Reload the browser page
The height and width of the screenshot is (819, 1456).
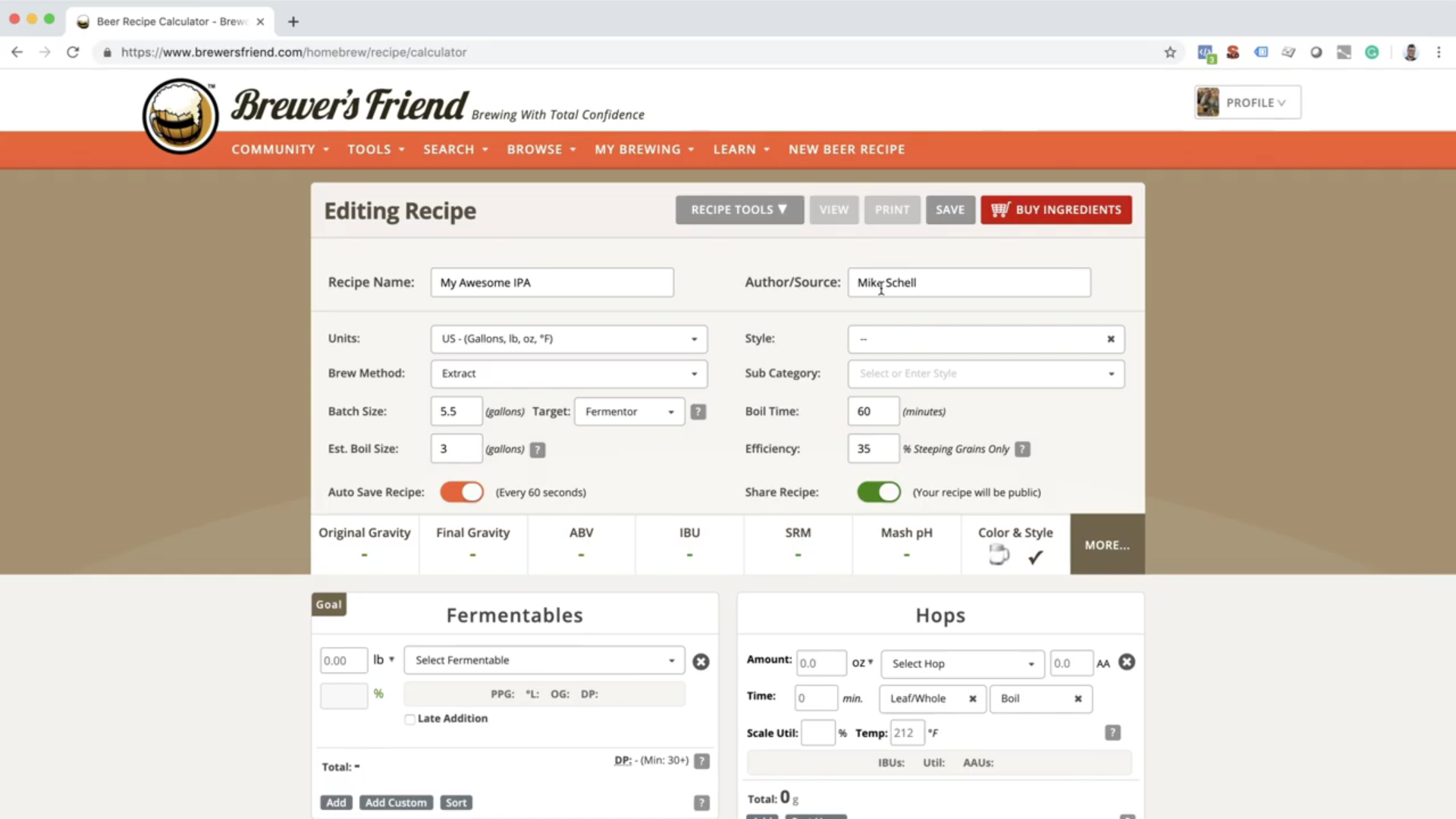pyautogui.click(x=73, y=52)
